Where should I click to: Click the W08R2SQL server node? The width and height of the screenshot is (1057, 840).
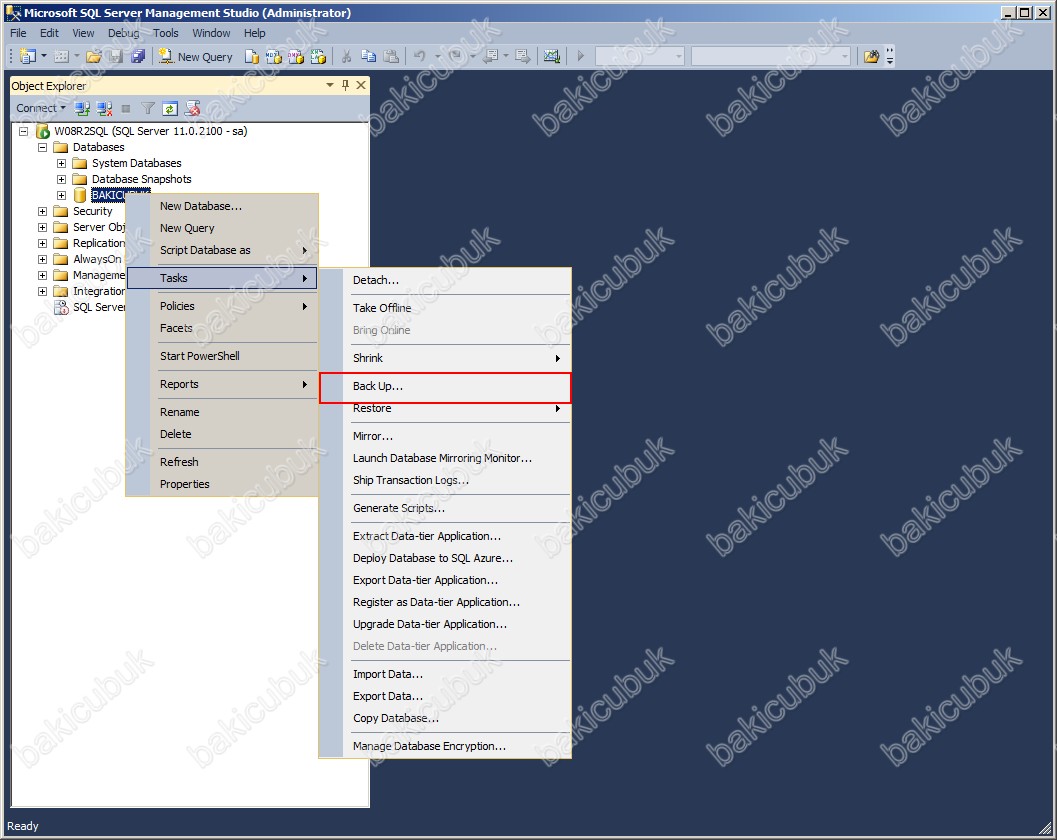point(150,131)
